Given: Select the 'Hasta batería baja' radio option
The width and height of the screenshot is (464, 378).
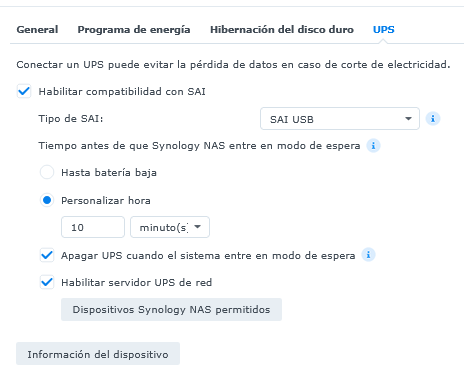Looking at the screenshot, I should pos(47,172).
